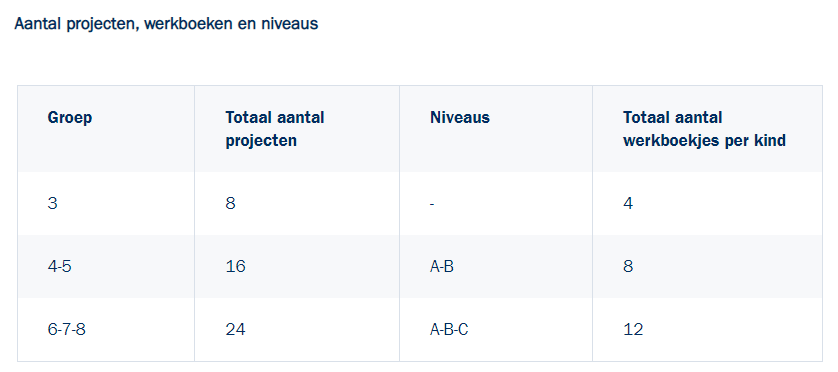
Task: Select the group '4-5' cell
Action: [106, 266]
